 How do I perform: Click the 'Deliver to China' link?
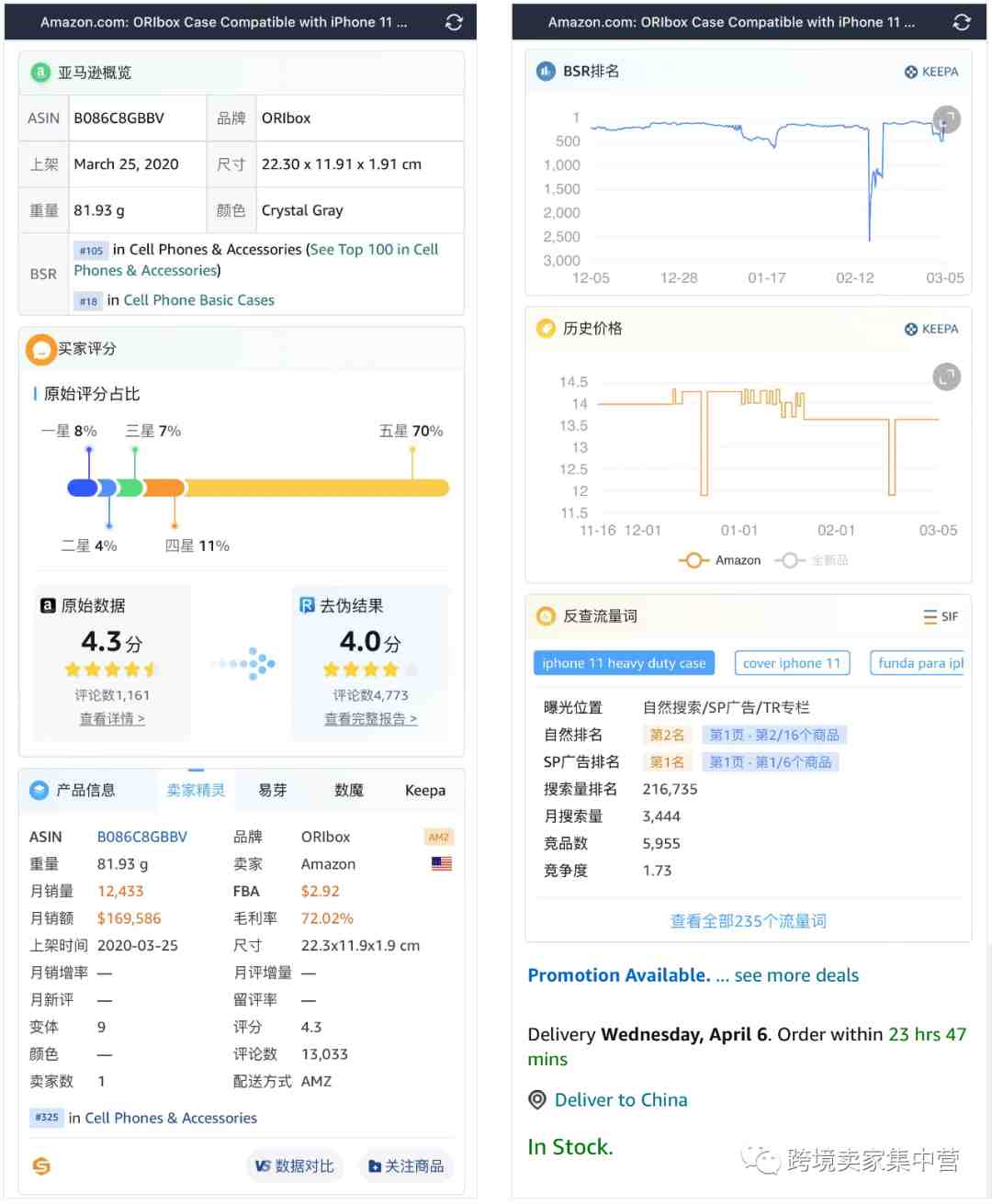coord(621,1100)
